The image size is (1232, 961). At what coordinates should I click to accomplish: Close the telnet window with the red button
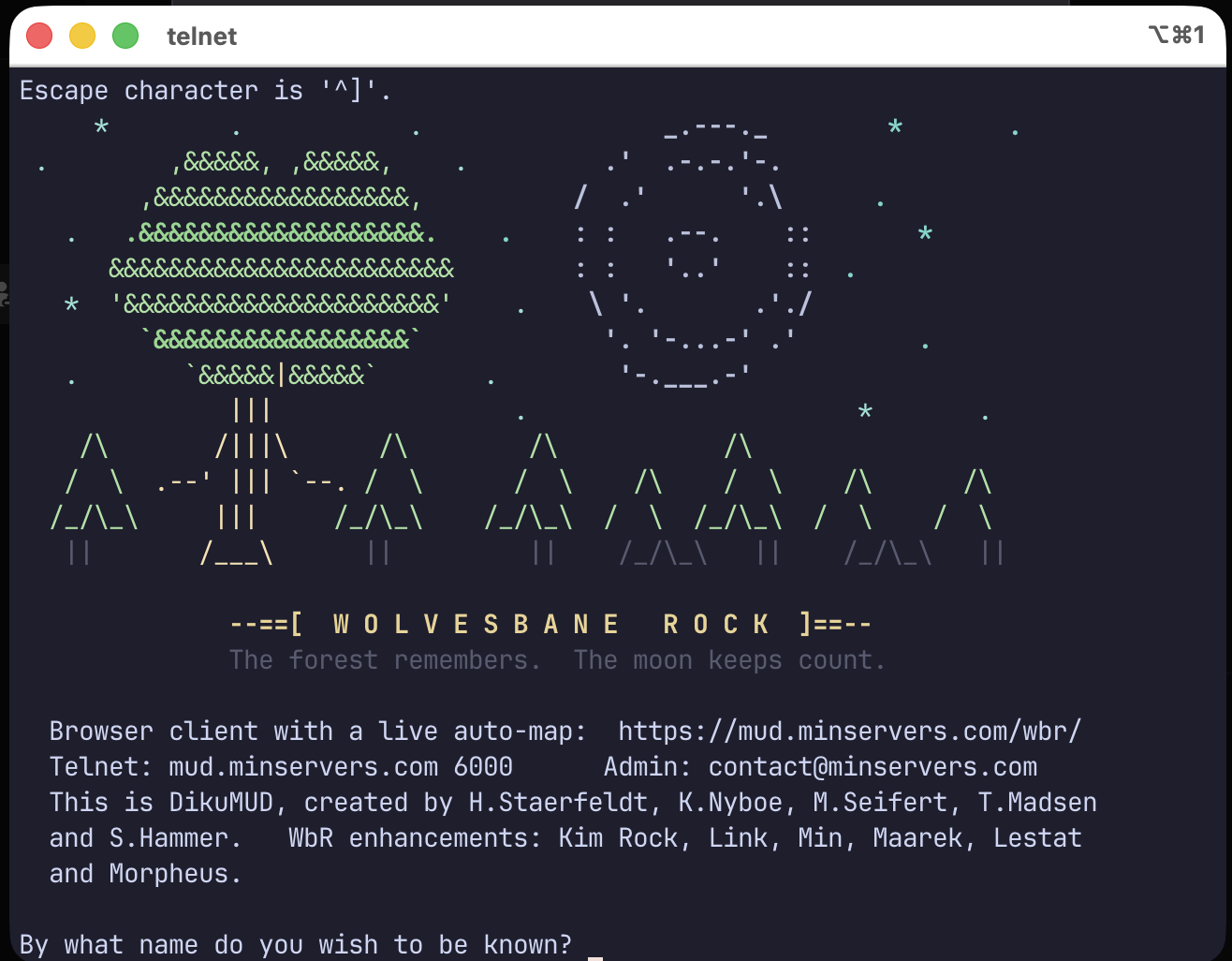[x=39, y=36]
